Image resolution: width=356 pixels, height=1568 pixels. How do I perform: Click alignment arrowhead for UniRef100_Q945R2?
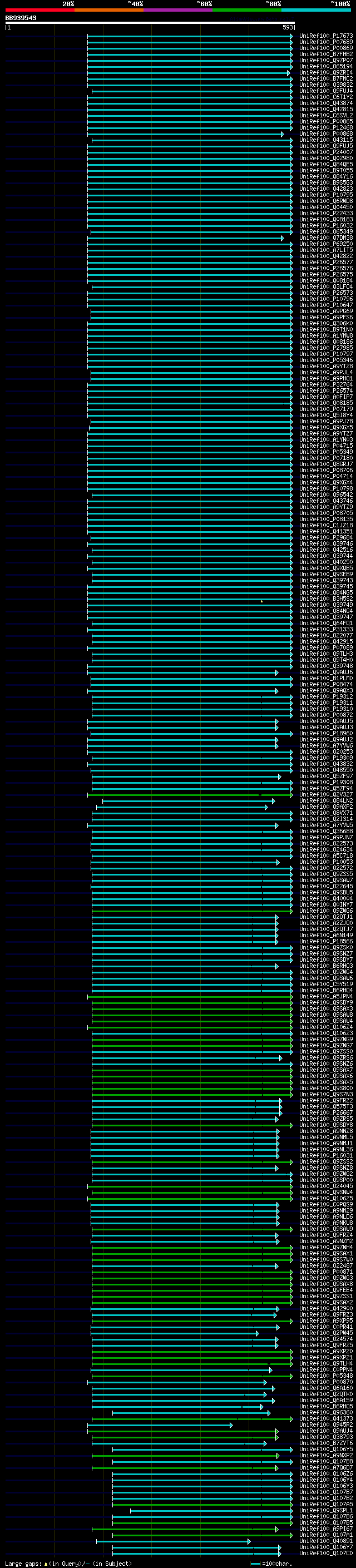pos(231,1425)
